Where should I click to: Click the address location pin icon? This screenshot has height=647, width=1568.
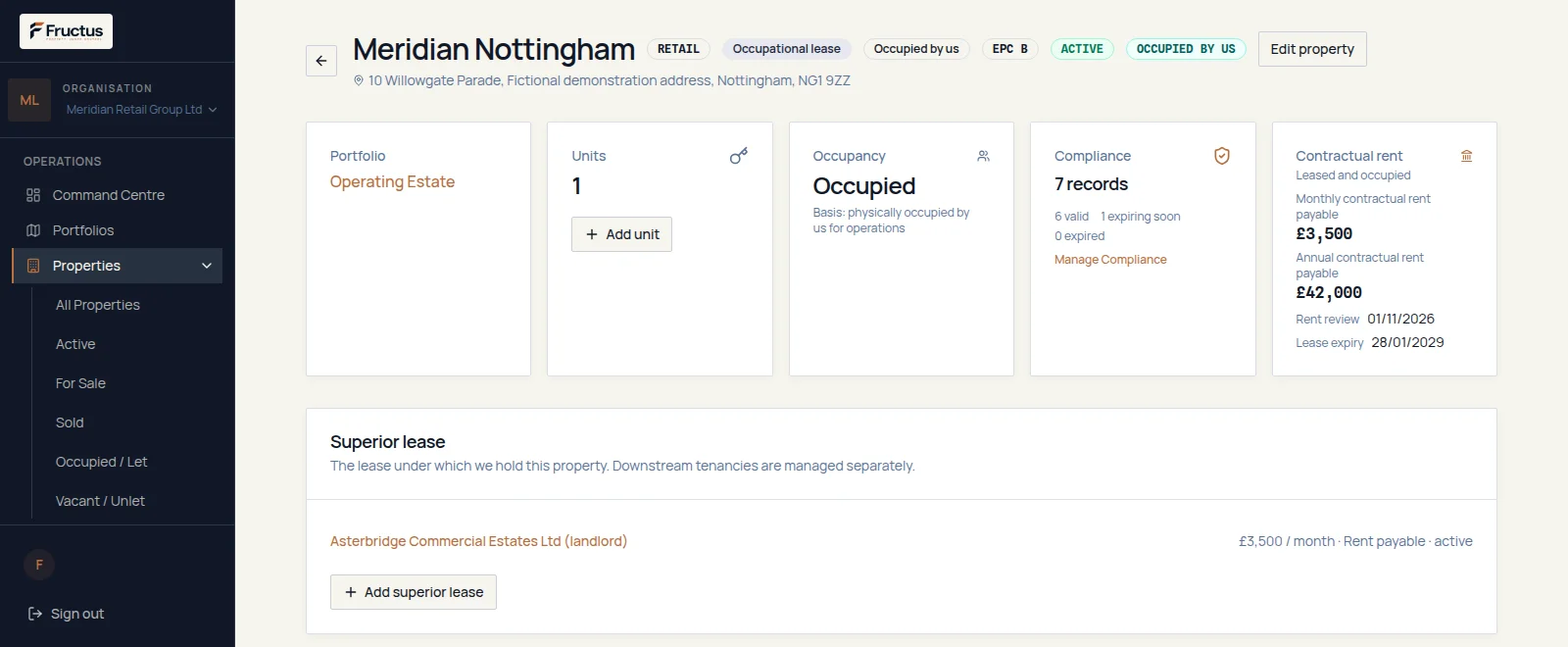click(359, 80)
